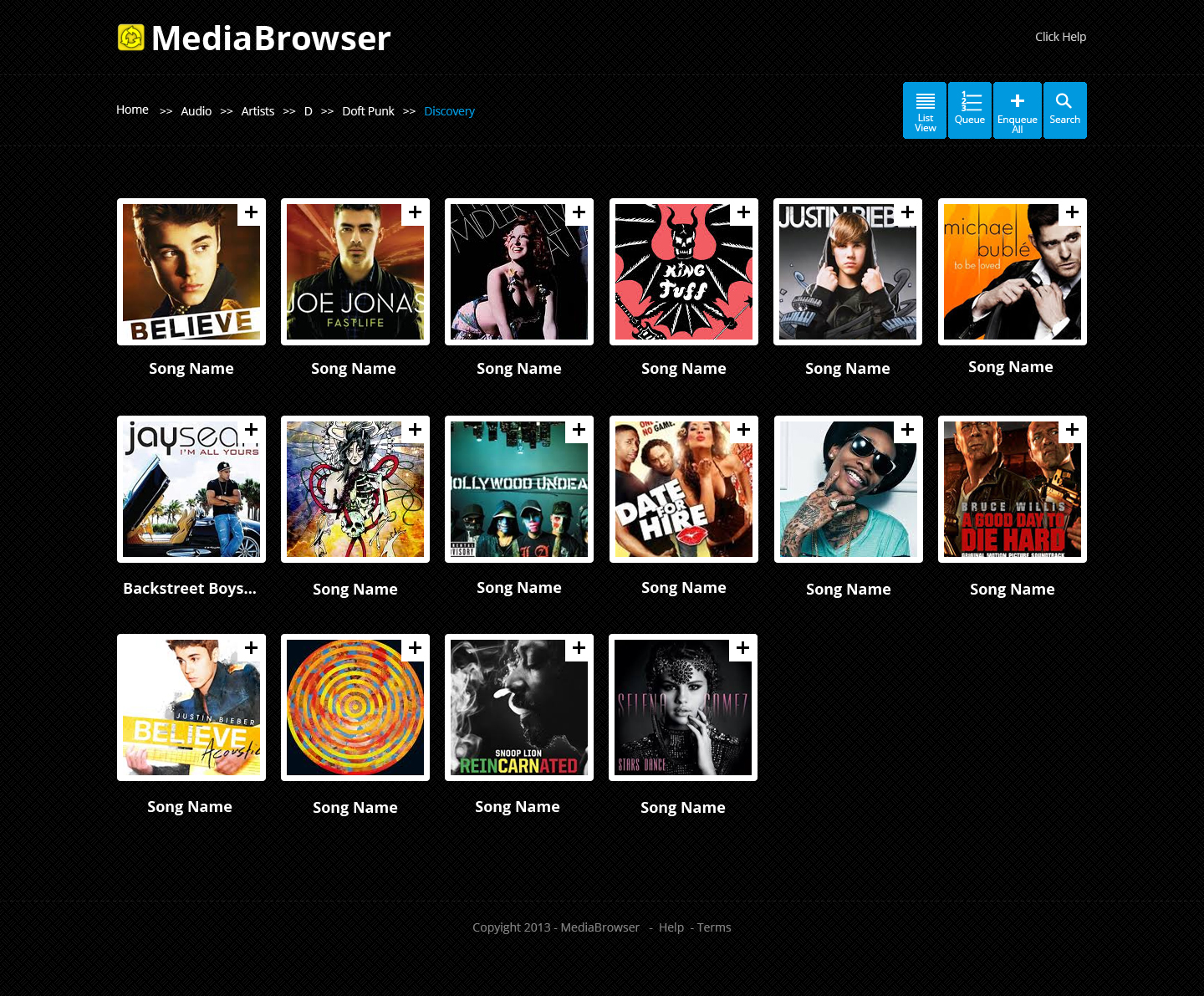1204x996 pixels.
Task: Click the MediaBrowser title text
Action: coord(271,38)
